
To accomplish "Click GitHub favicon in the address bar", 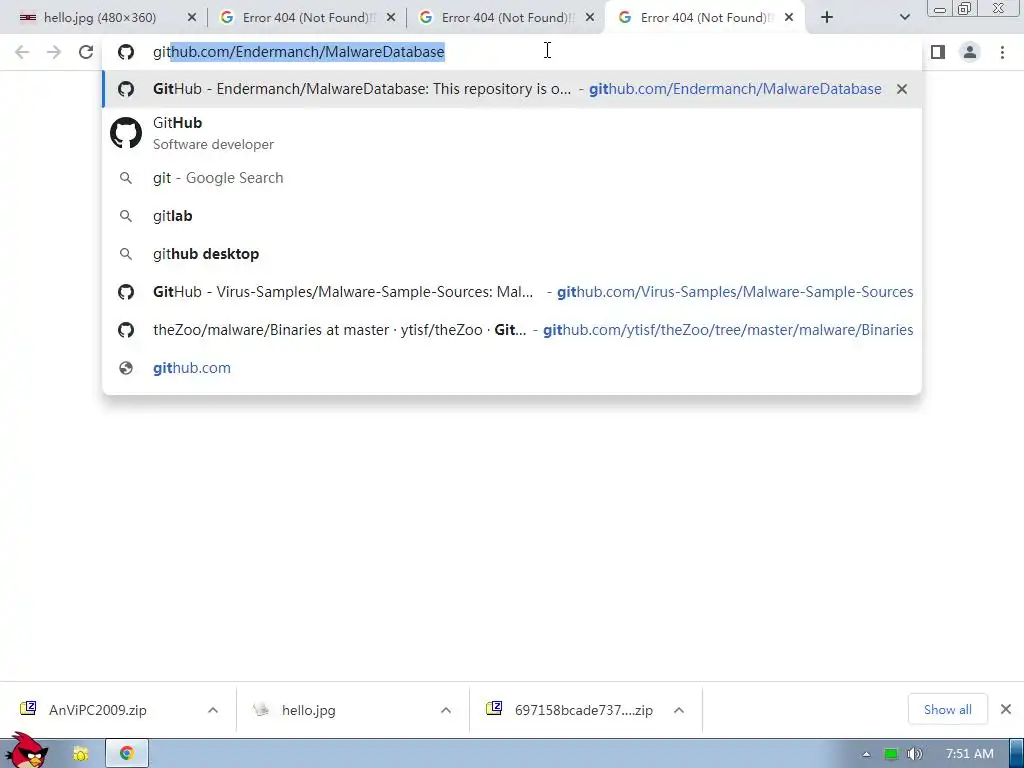I will [x=126, y=52].
